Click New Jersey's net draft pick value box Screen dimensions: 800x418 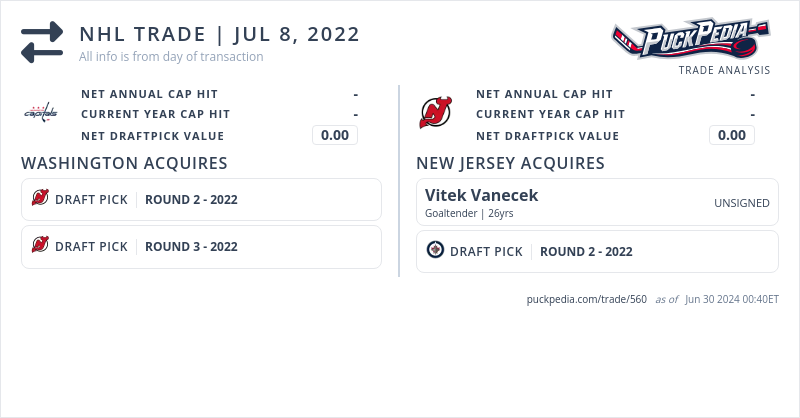tap(732, 135)
